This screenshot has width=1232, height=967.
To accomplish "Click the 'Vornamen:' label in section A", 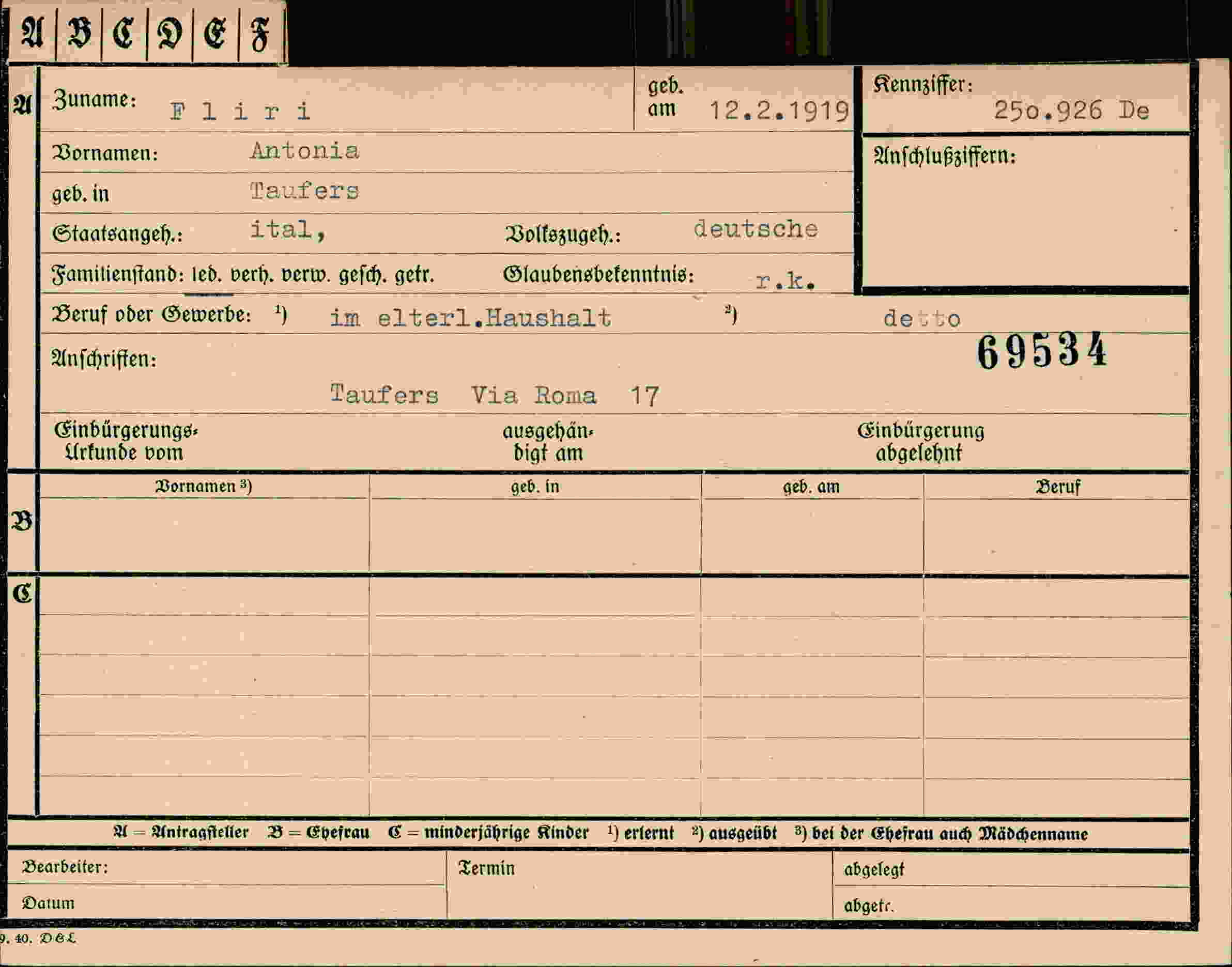I will [105, 153].
